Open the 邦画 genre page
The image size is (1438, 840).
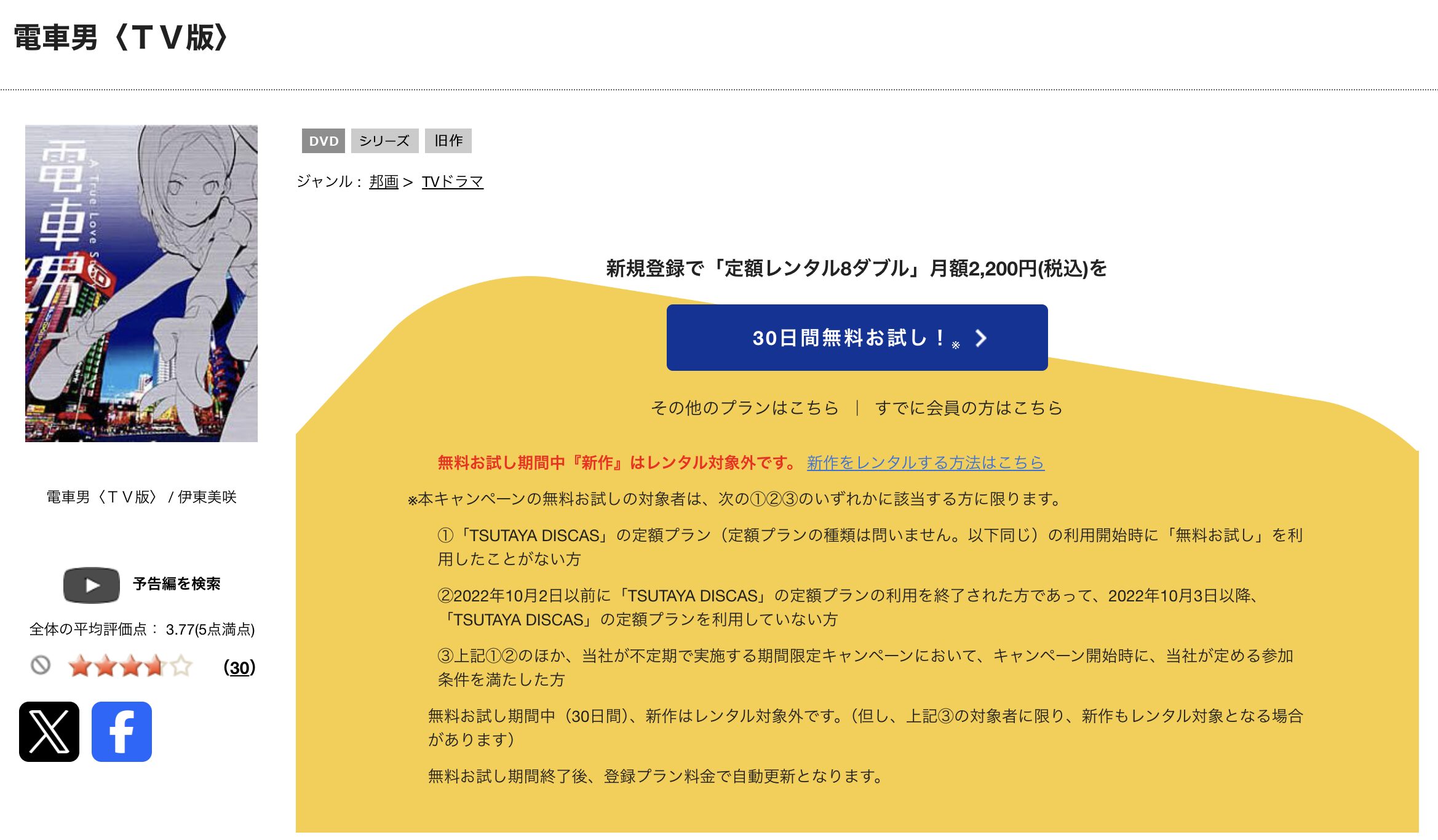383,181
